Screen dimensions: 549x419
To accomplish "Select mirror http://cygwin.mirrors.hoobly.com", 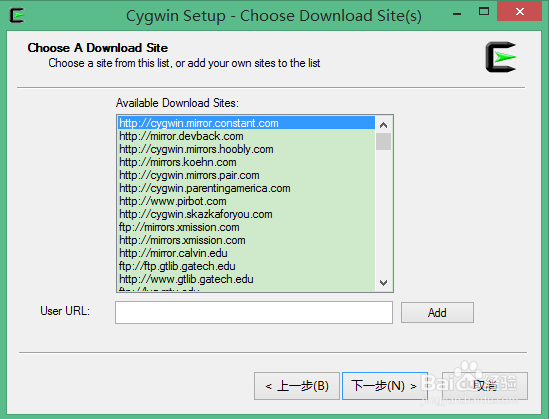I will pos(246,149).
